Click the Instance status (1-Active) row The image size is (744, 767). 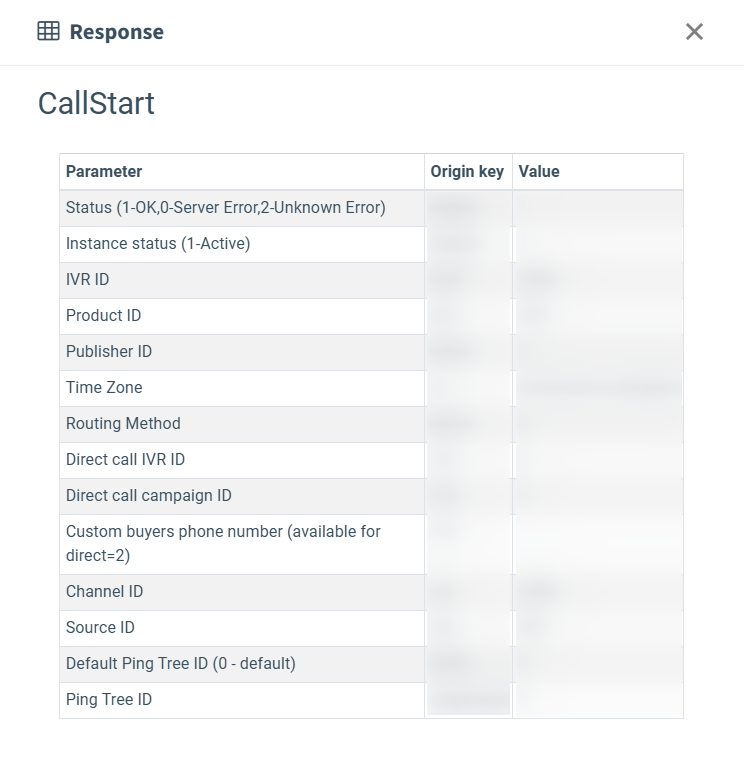pyautogui.click(x=158, y=244)
